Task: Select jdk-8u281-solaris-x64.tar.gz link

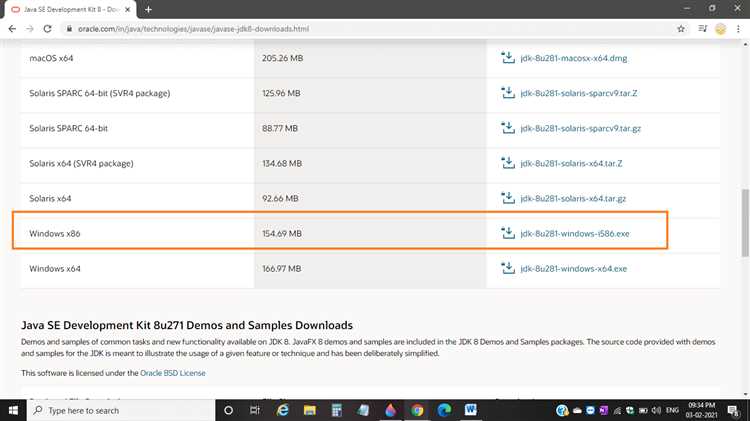Action: click(x=573, y=199)
